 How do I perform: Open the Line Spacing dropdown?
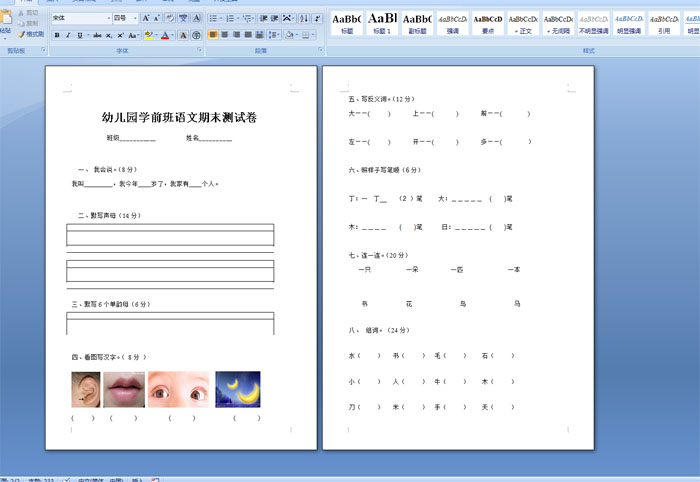pyautogui.click(x=274, y=35)
